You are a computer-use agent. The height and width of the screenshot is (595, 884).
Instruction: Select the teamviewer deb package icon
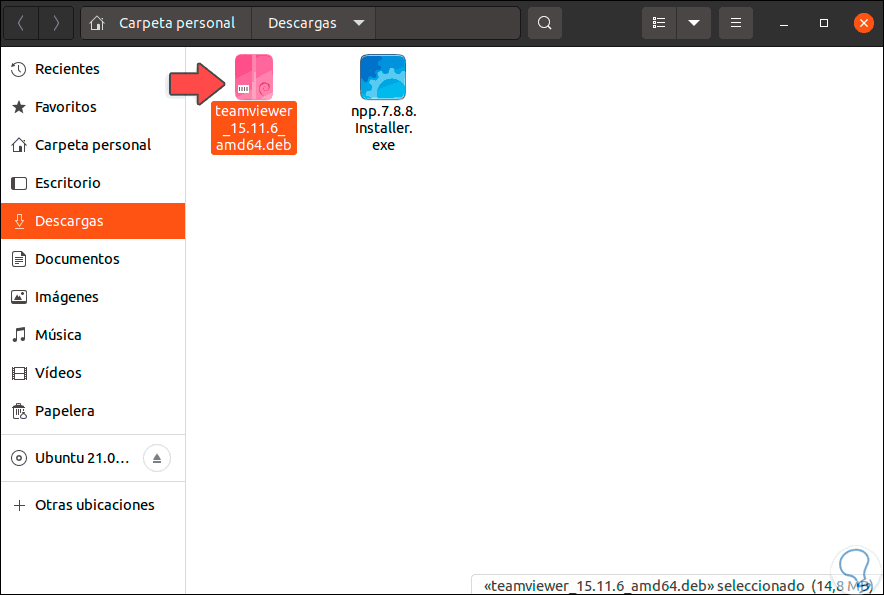254,77
